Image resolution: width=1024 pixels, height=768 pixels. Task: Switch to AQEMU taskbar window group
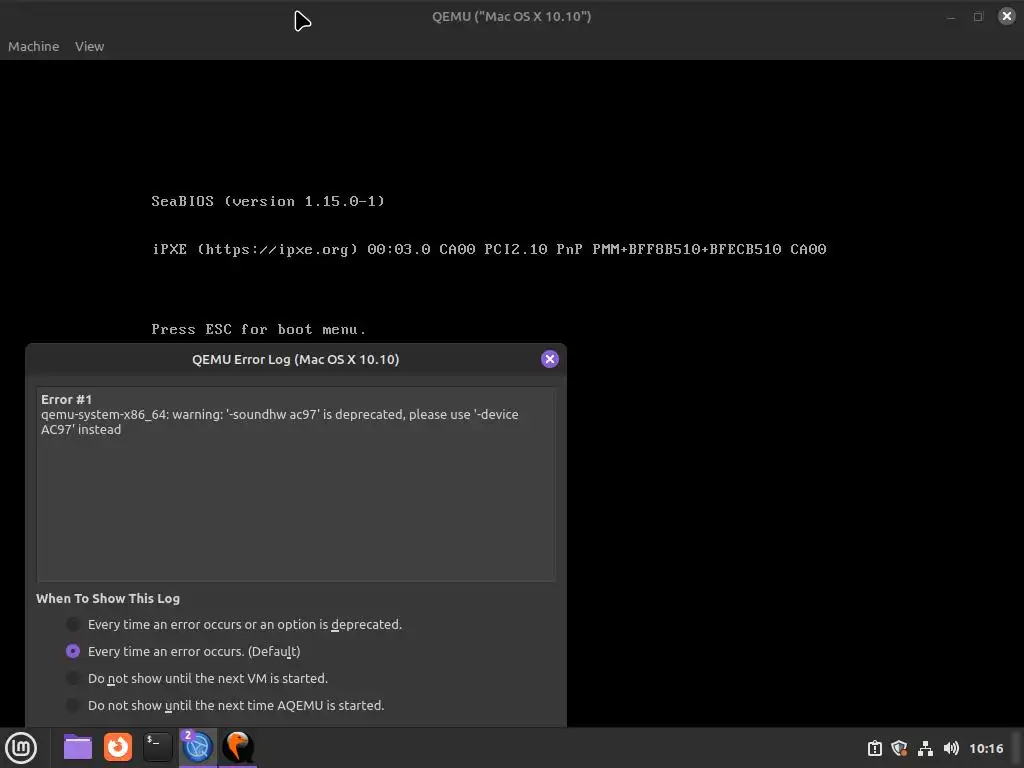197,748
